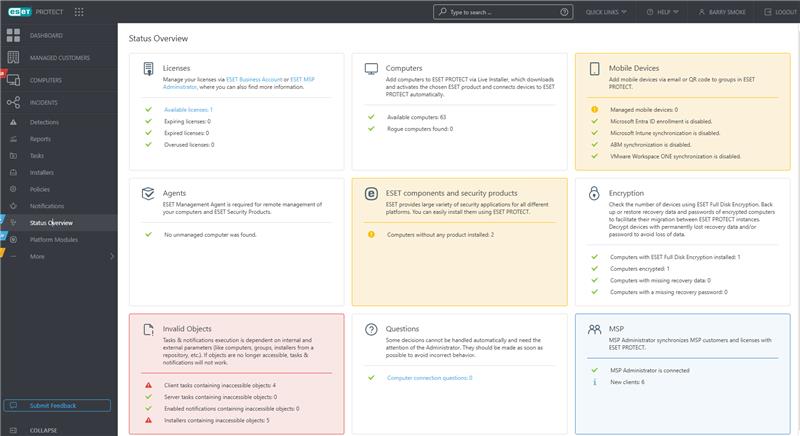Screen dimensions: 800x436
Task: Open Incidents via its node icon
Action: click(13, 102)
